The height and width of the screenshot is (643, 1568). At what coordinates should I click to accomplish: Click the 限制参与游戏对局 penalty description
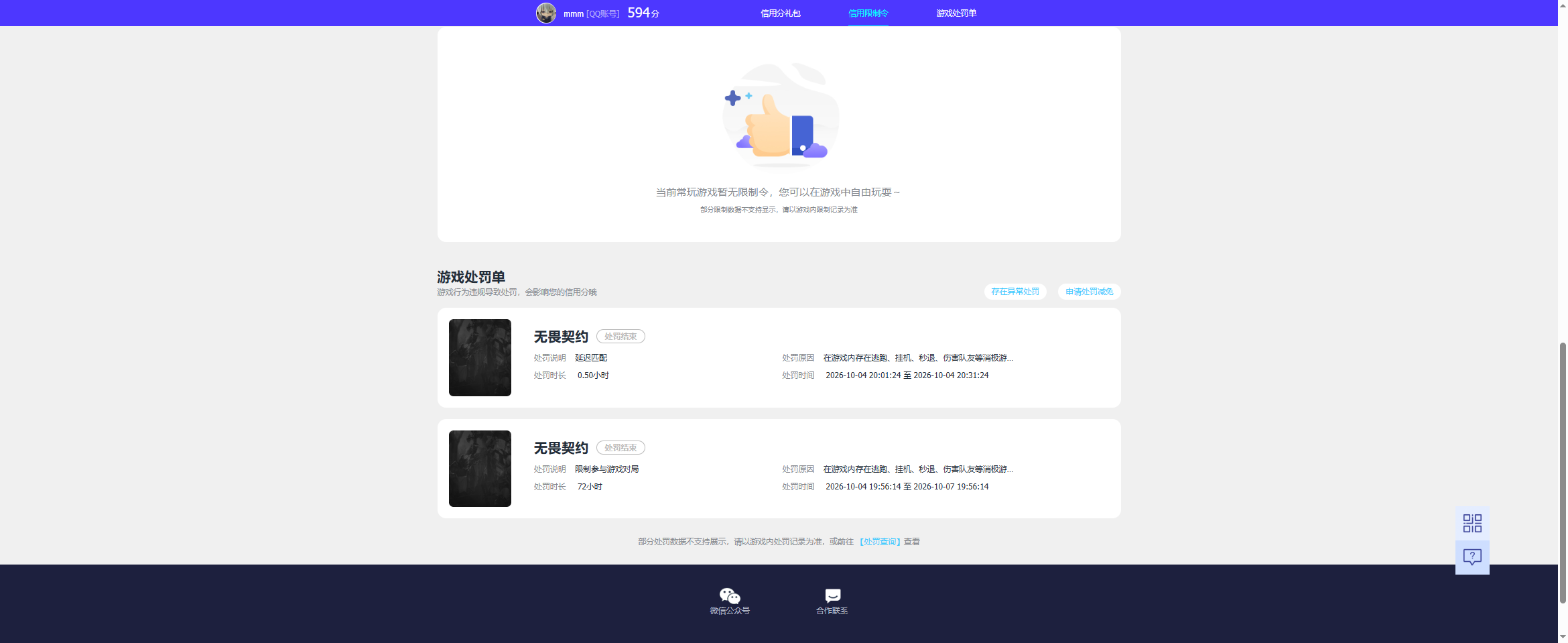click(607, 469)
